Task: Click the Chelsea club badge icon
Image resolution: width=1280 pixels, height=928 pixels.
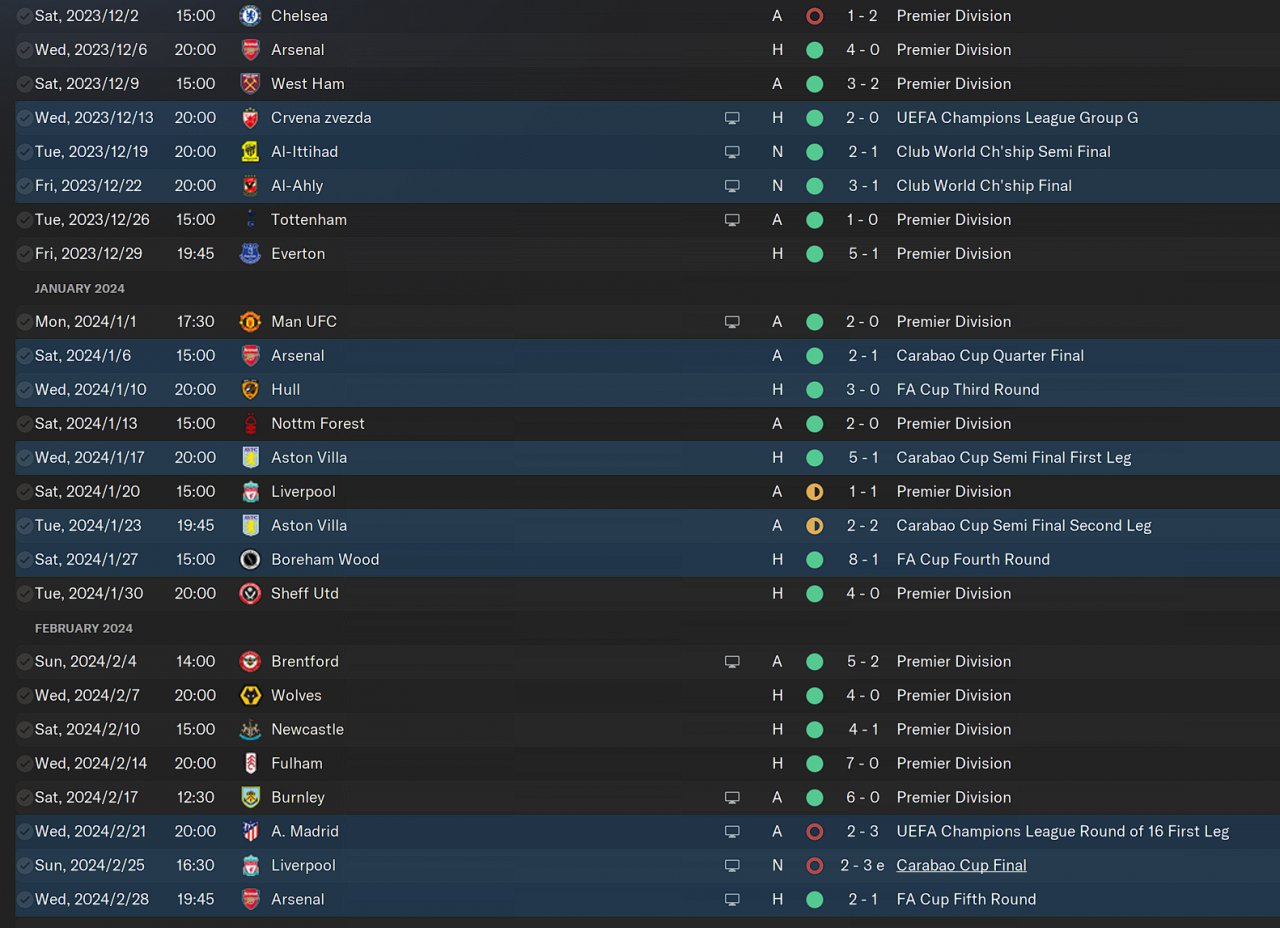Action: [250, 16]
